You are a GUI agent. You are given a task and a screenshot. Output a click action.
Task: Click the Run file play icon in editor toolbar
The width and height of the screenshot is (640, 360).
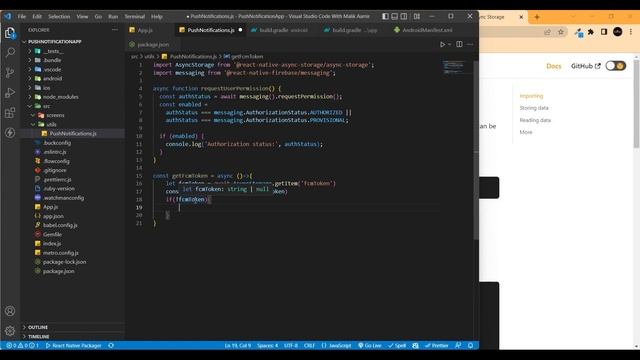coord(442,44)
